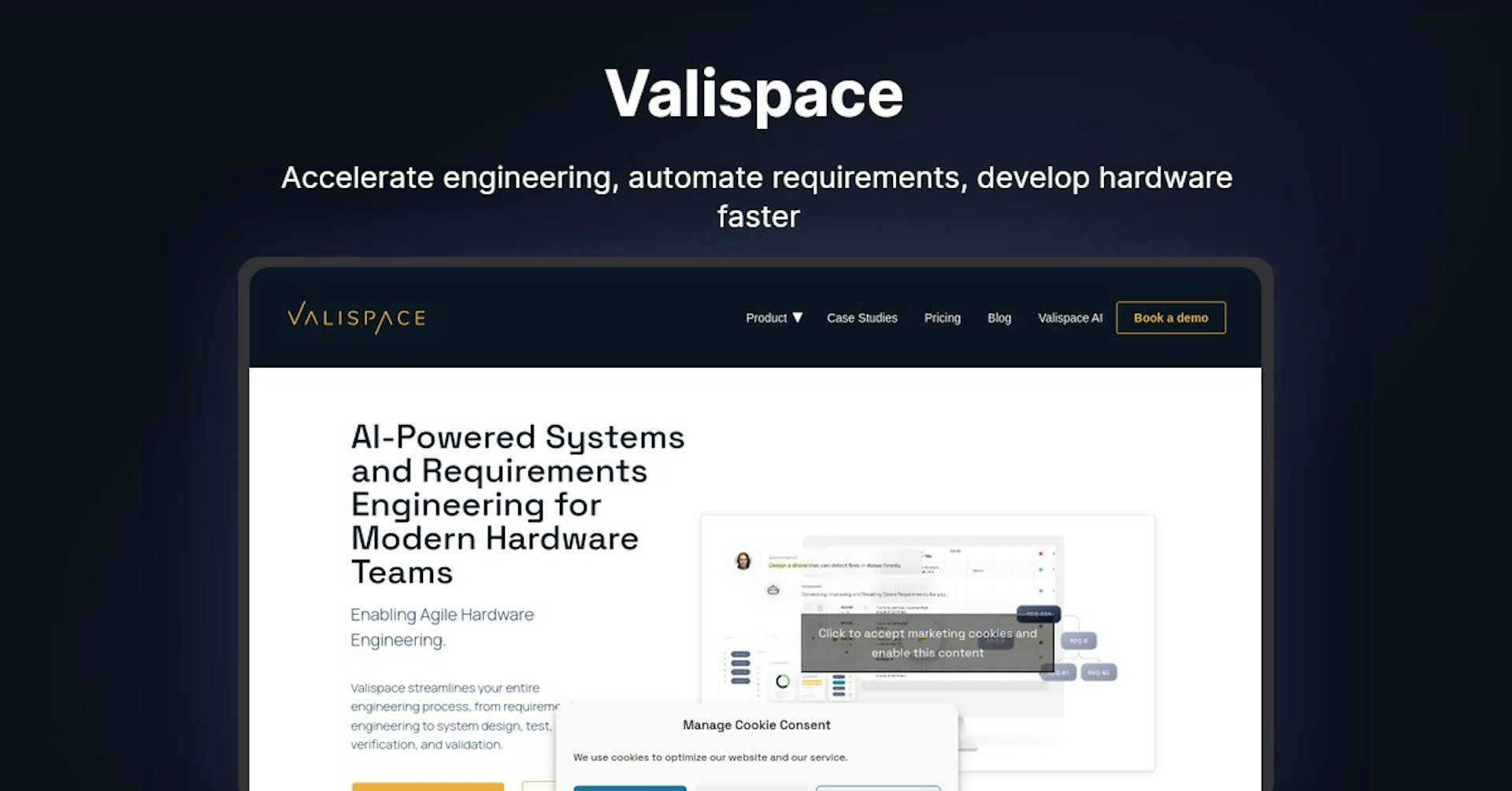Click the robot assistant icon in the preview

773,590
